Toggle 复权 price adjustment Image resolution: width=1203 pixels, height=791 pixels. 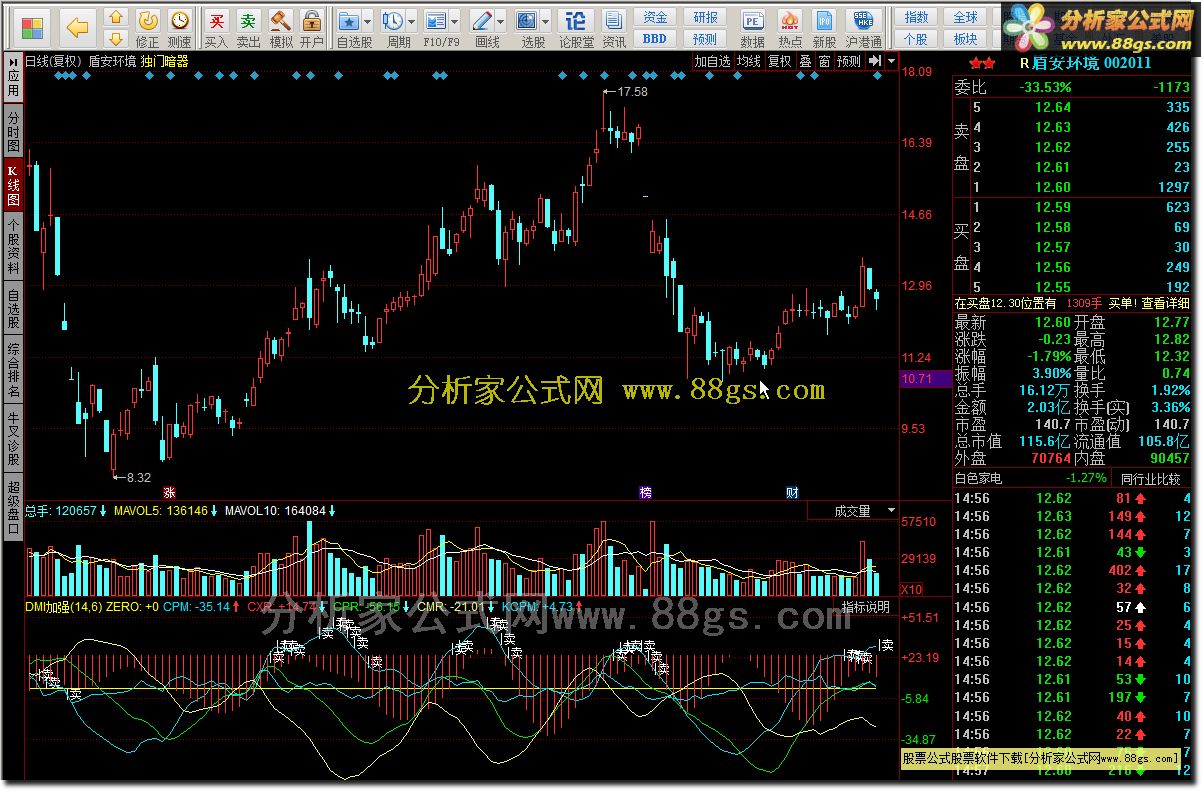click(779, 61)
